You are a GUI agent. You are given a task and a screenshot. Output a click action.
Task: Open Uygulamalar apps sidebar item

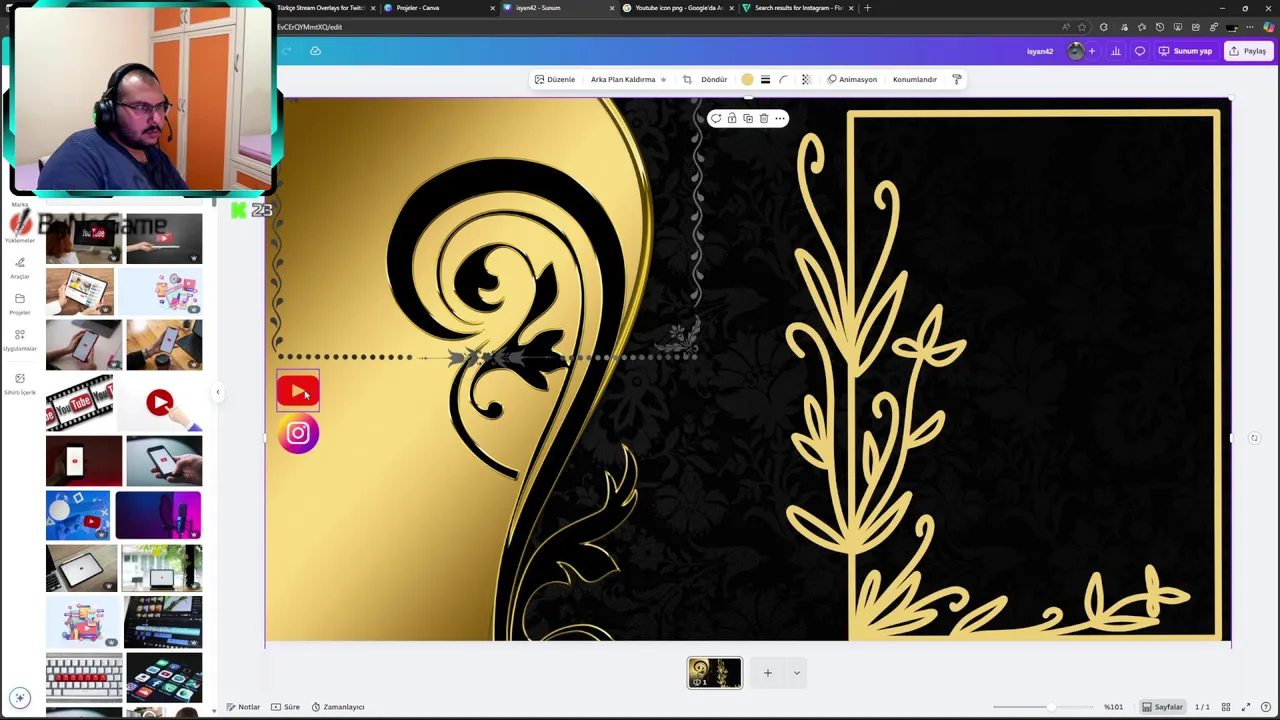point(20,340)
